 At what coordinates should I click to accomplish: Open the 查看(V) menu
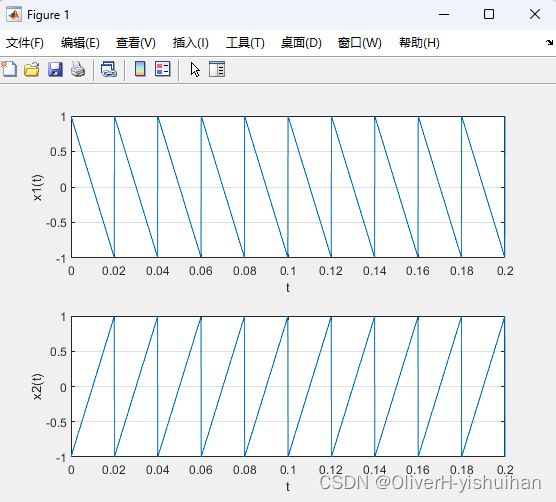(136, 43)
